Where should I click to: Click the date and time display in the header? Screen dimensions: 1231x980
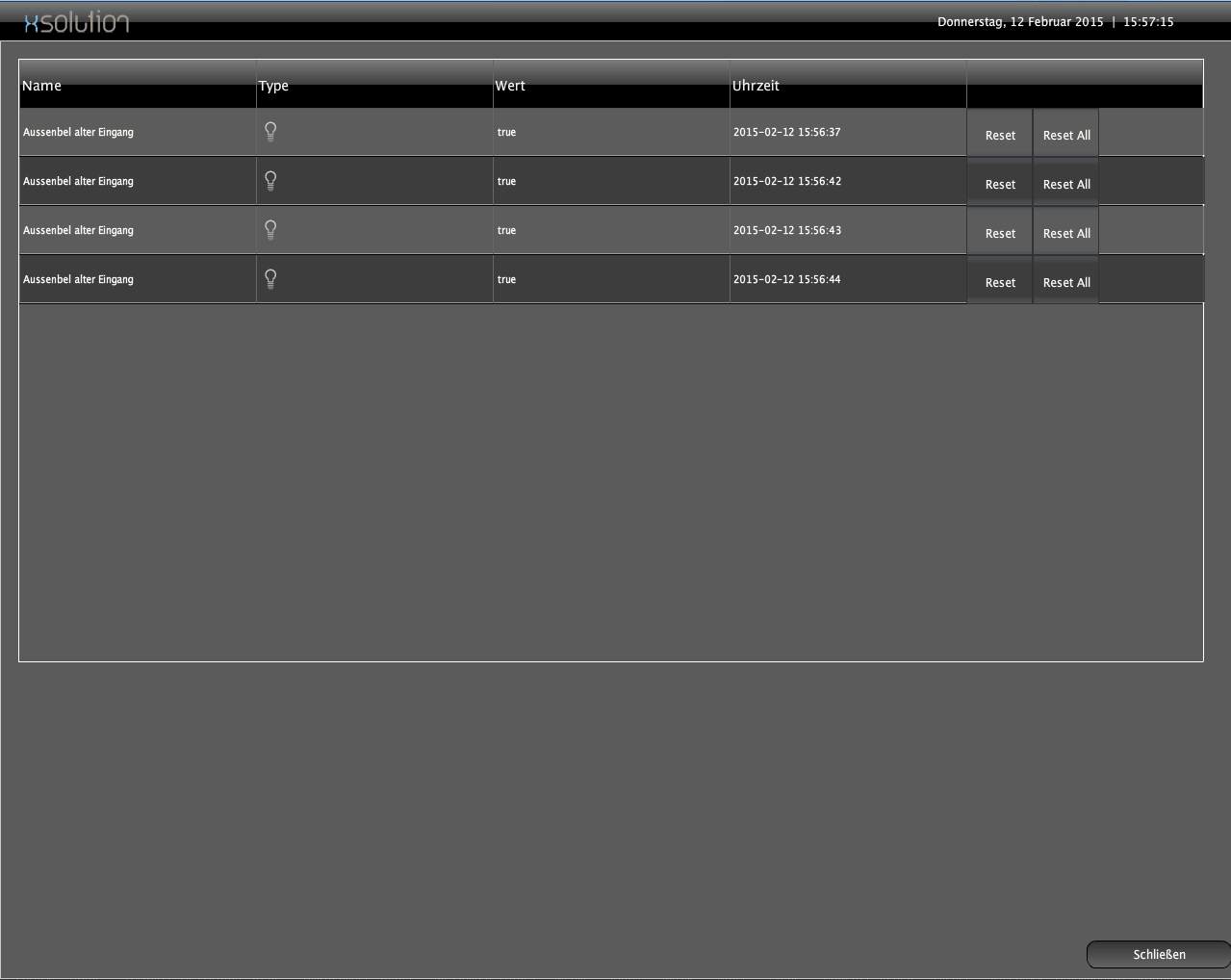click(x=1055, y=22)
